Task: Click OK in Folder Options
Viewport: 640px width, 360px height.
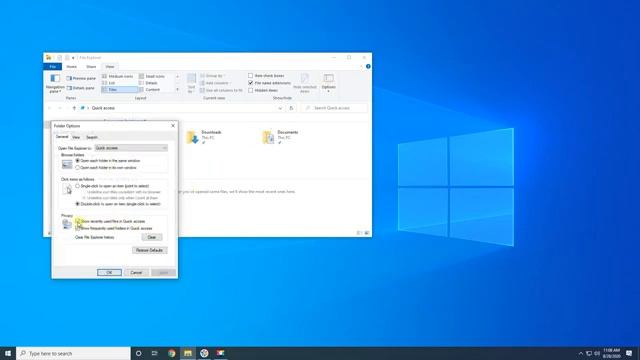Action: point(109,272)
